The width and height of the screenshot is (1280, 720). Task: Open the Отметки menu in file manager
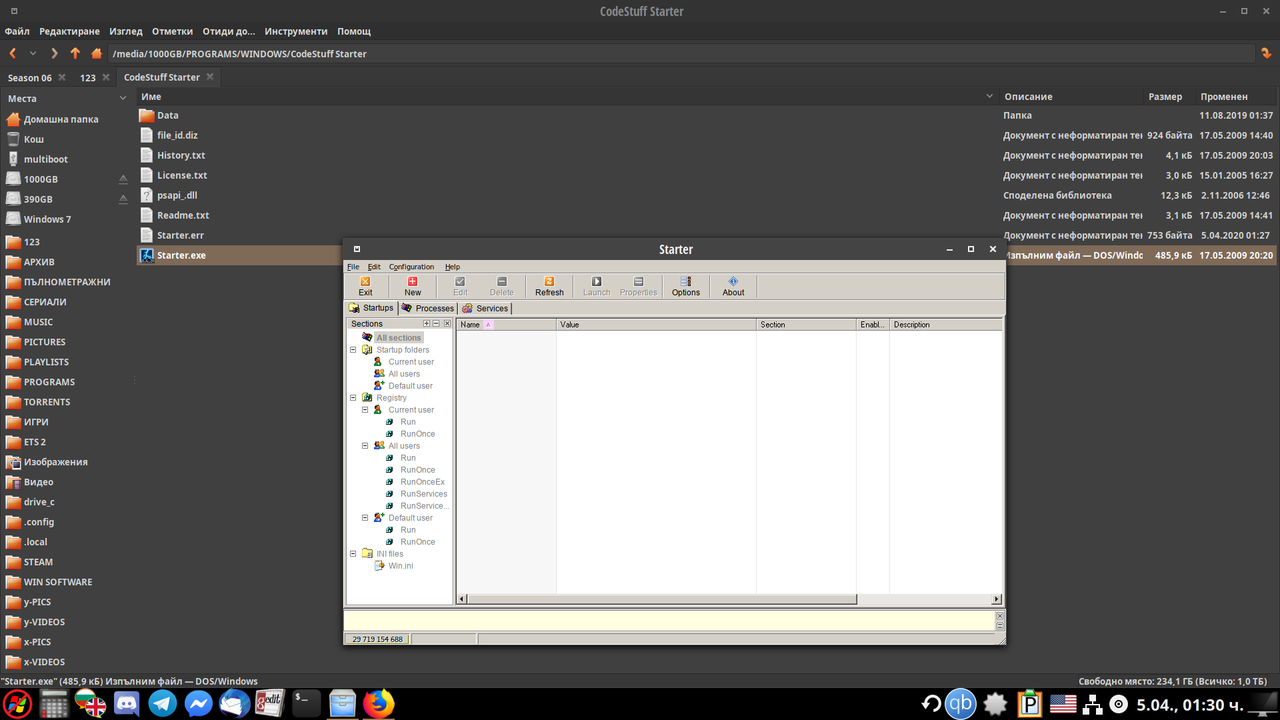point(172,31)
